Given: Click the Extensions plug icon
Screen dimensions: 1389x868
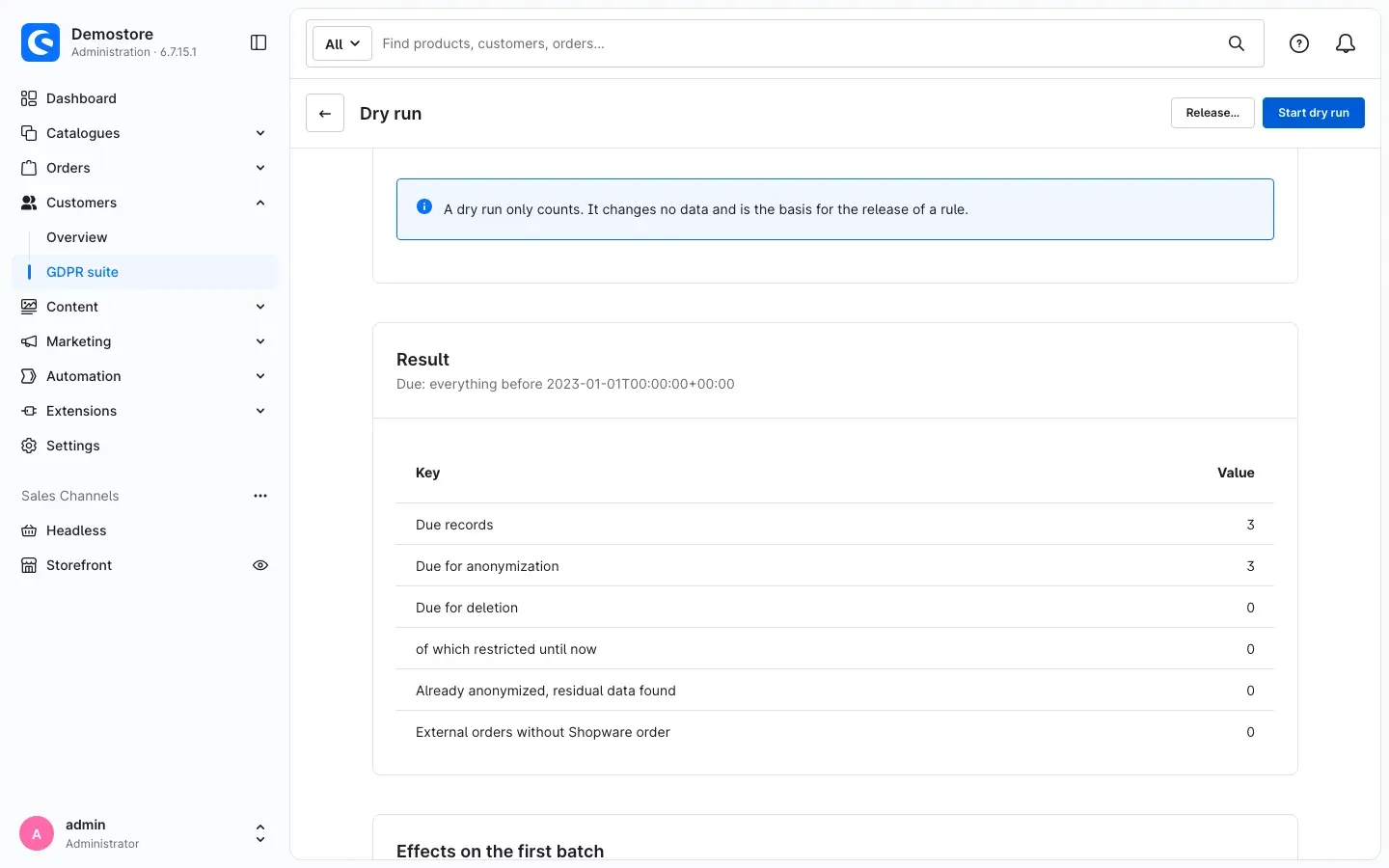Looking at the screenshot, I should [29, 411].
